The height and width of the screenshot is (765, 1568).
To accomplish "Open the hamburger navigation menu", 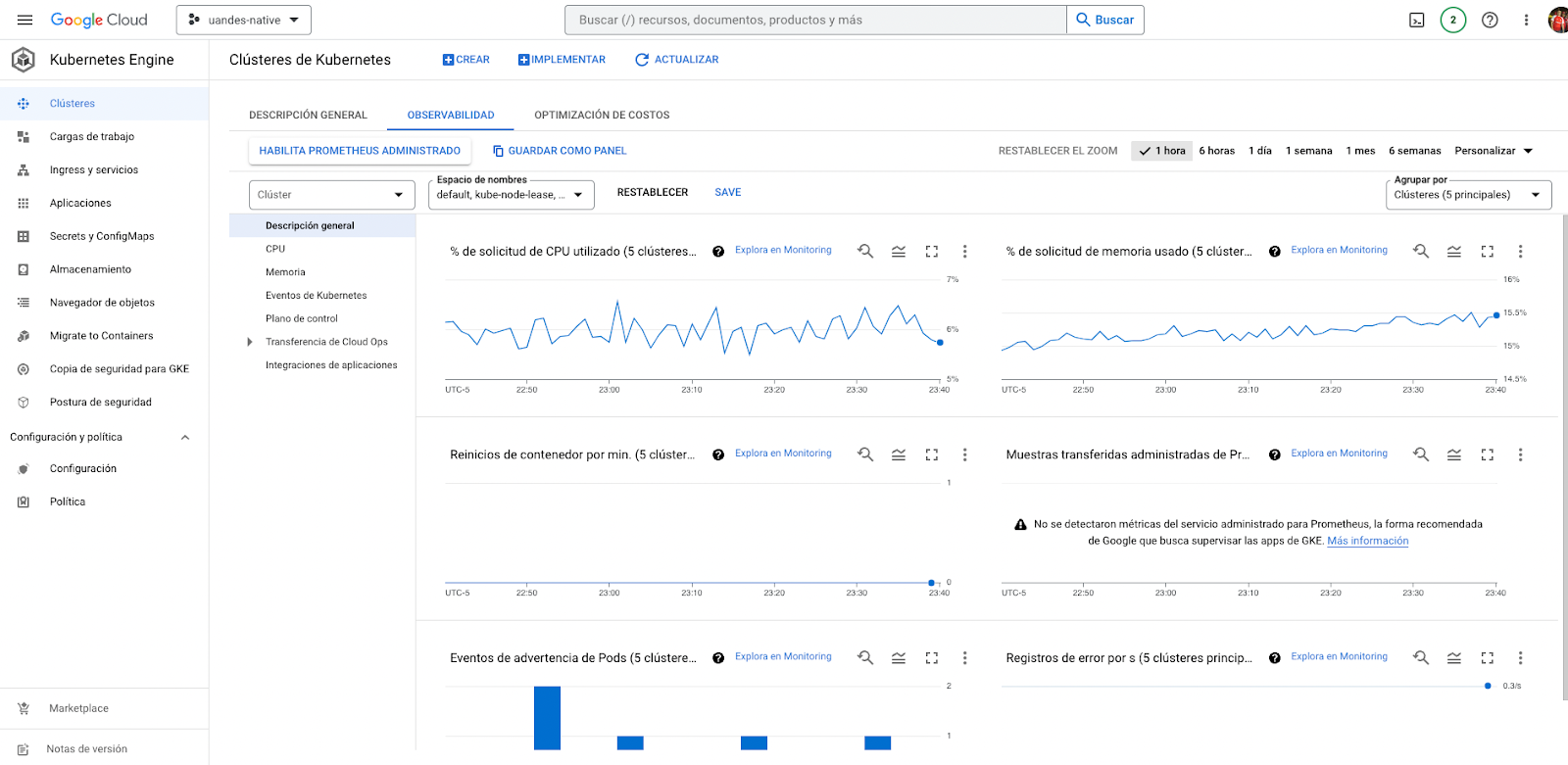I will [25, 20].
